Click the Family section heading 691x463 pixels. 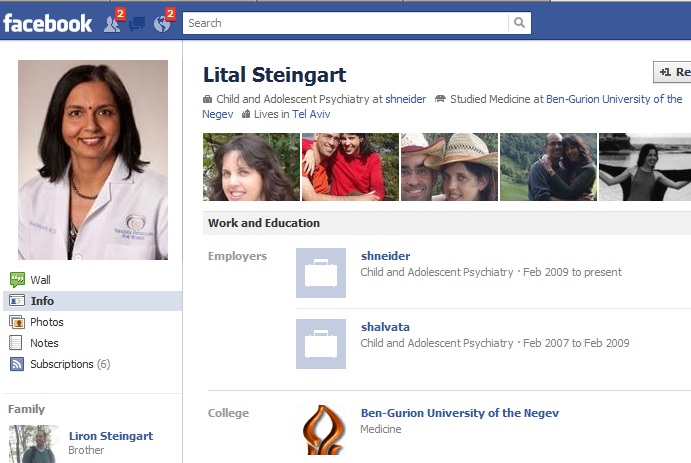point(26,409)
